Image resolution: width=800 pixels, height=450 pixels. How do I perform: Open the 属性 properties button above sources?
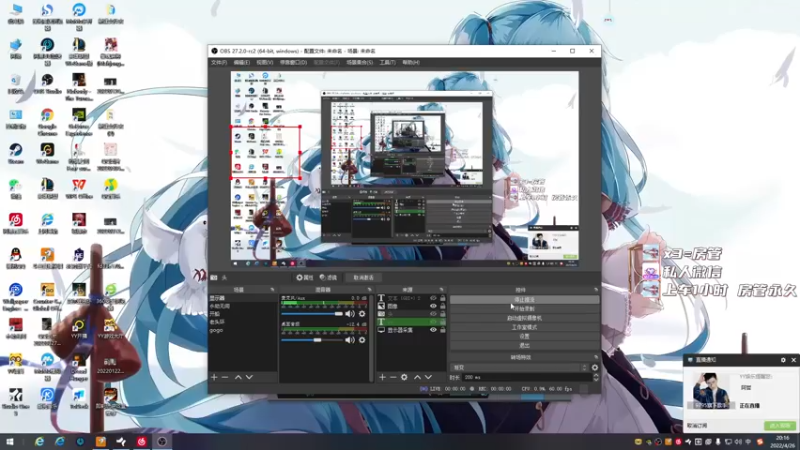coord(305,278)
